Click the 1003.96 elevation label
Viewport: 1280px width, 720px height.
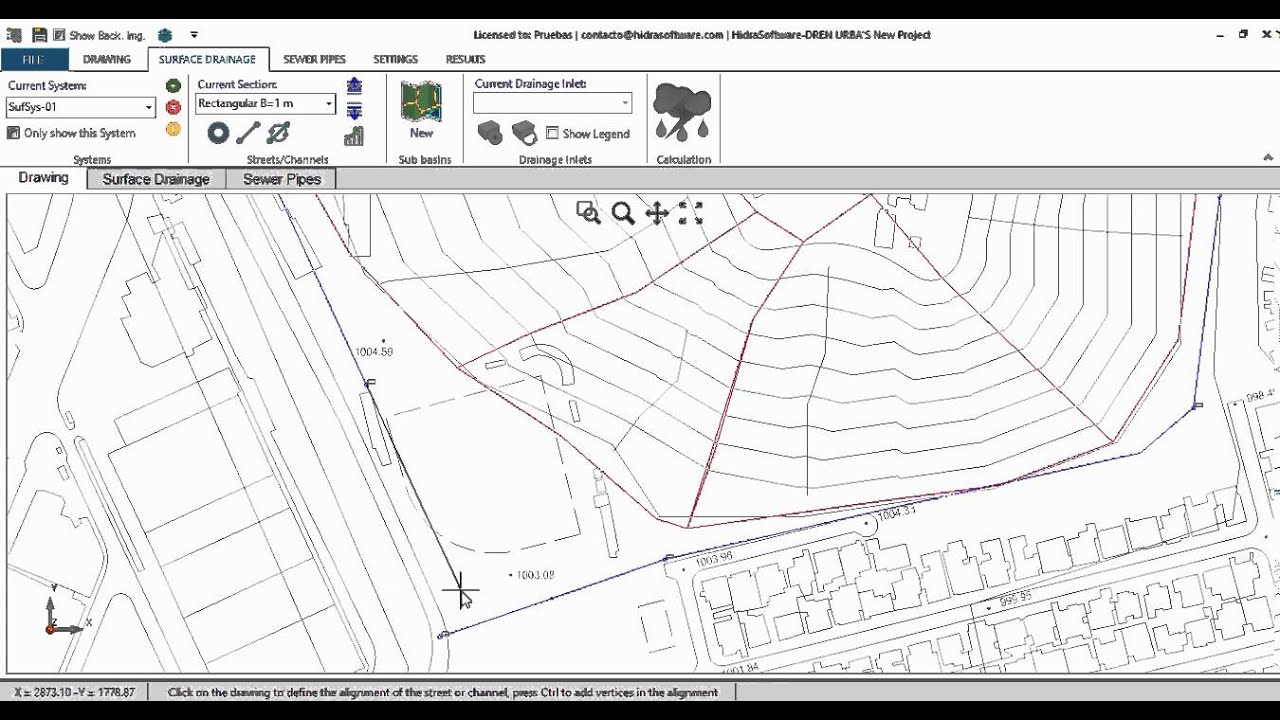tap(713, 557)
